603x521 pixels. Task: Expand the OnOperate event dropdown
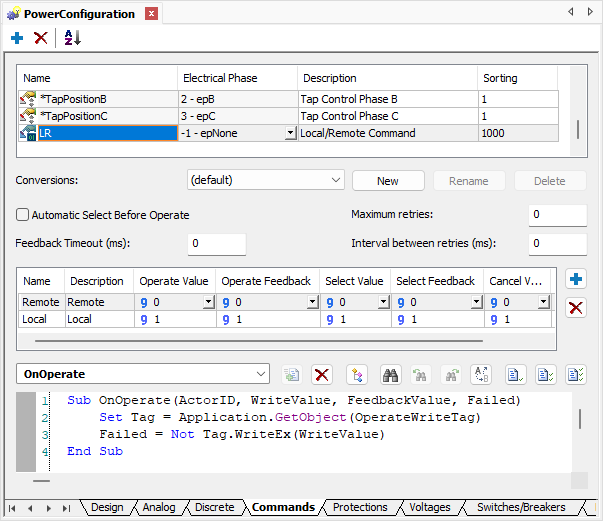coord(261,373)
